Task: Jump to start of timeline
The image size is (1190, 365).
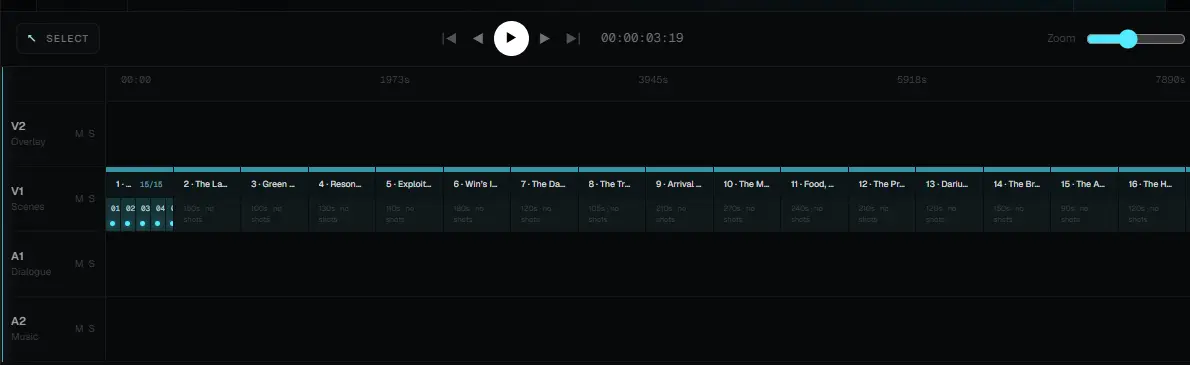Action: [449, 38]
